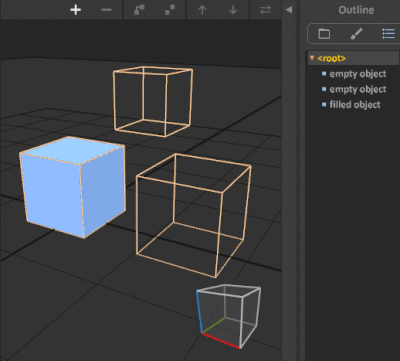Click the up arrow toolbar icon
400x361 pixels.
(x=202, y=10)
